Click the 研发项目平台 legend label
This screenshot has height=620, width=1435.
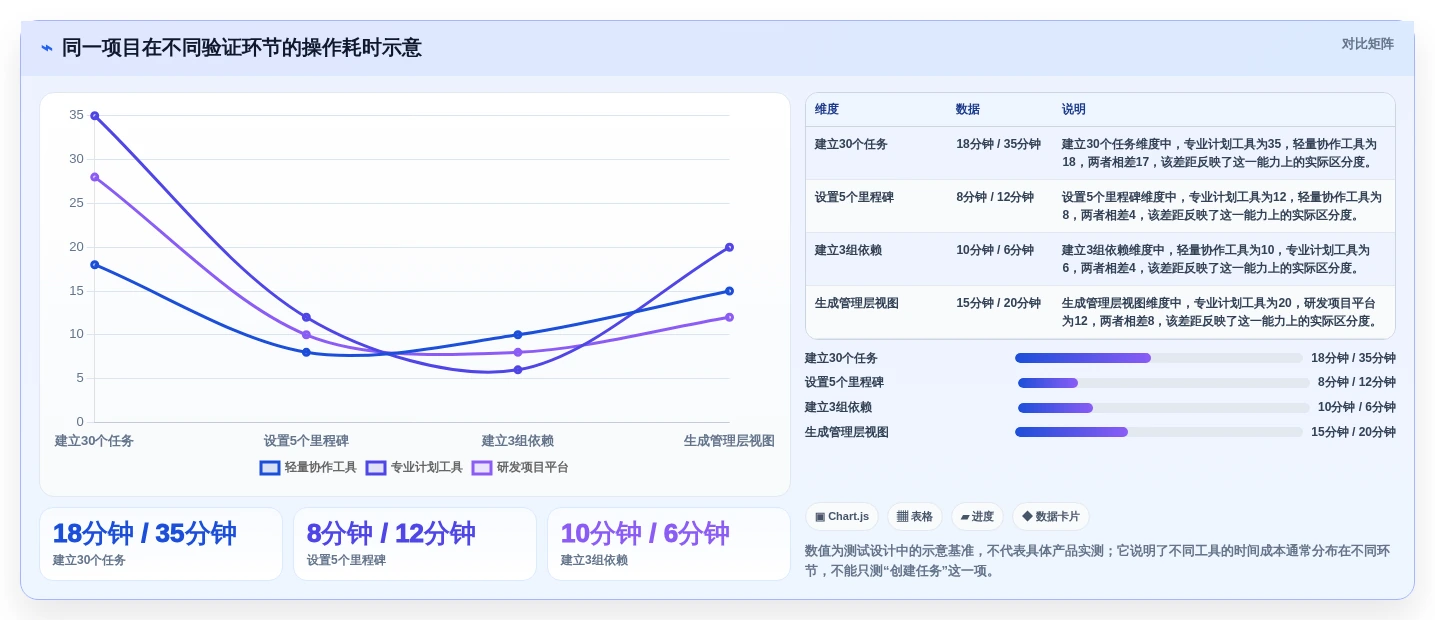pyautogui.click(x=532, y=467)
